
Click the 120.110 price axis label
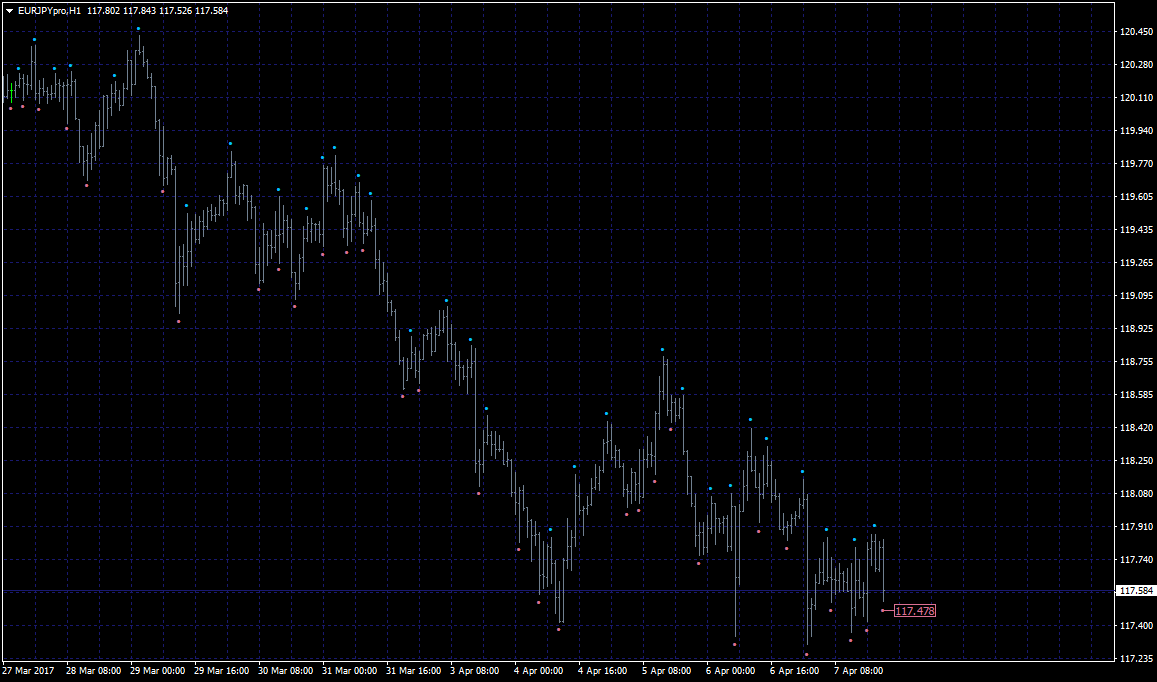point(1136,97)
